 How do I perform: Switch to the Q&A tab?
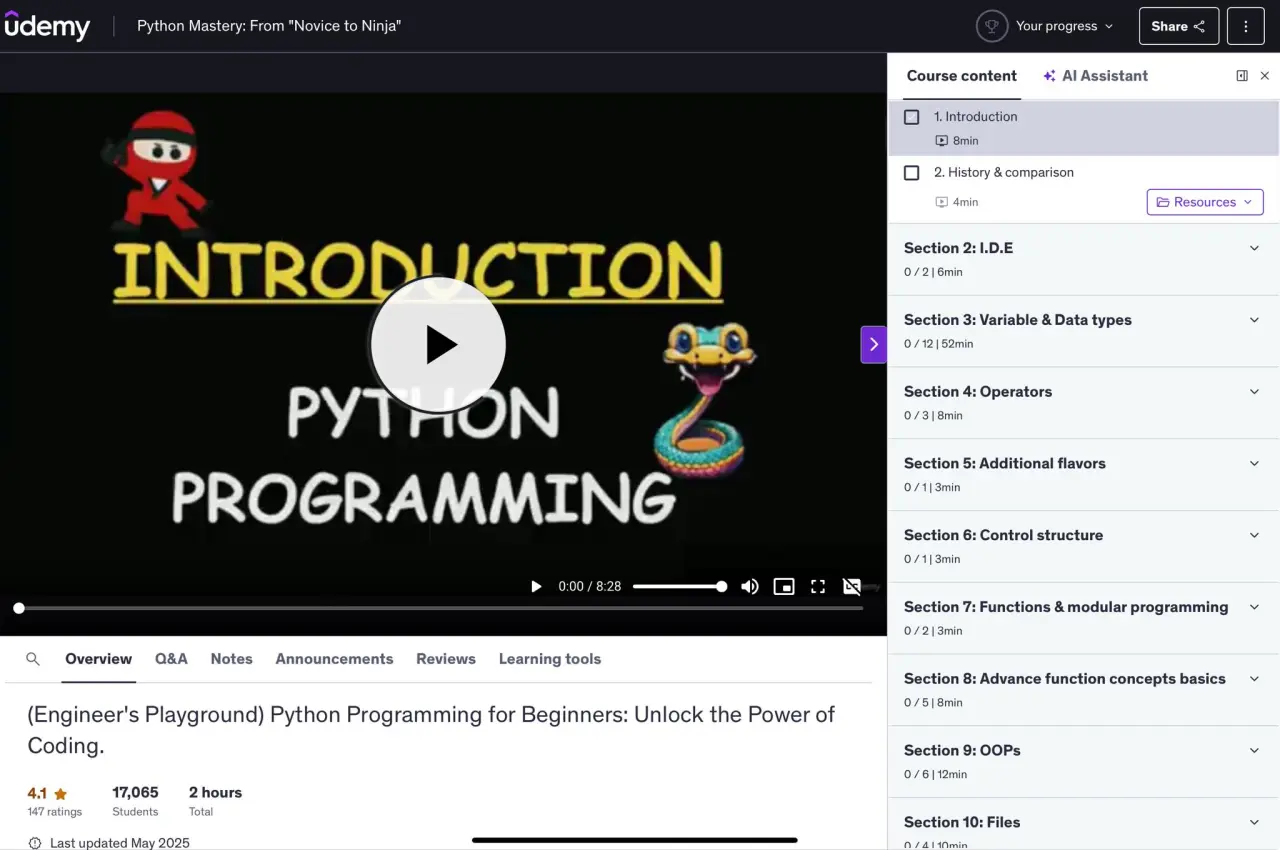pyautogui.click(x=171, y=659)
